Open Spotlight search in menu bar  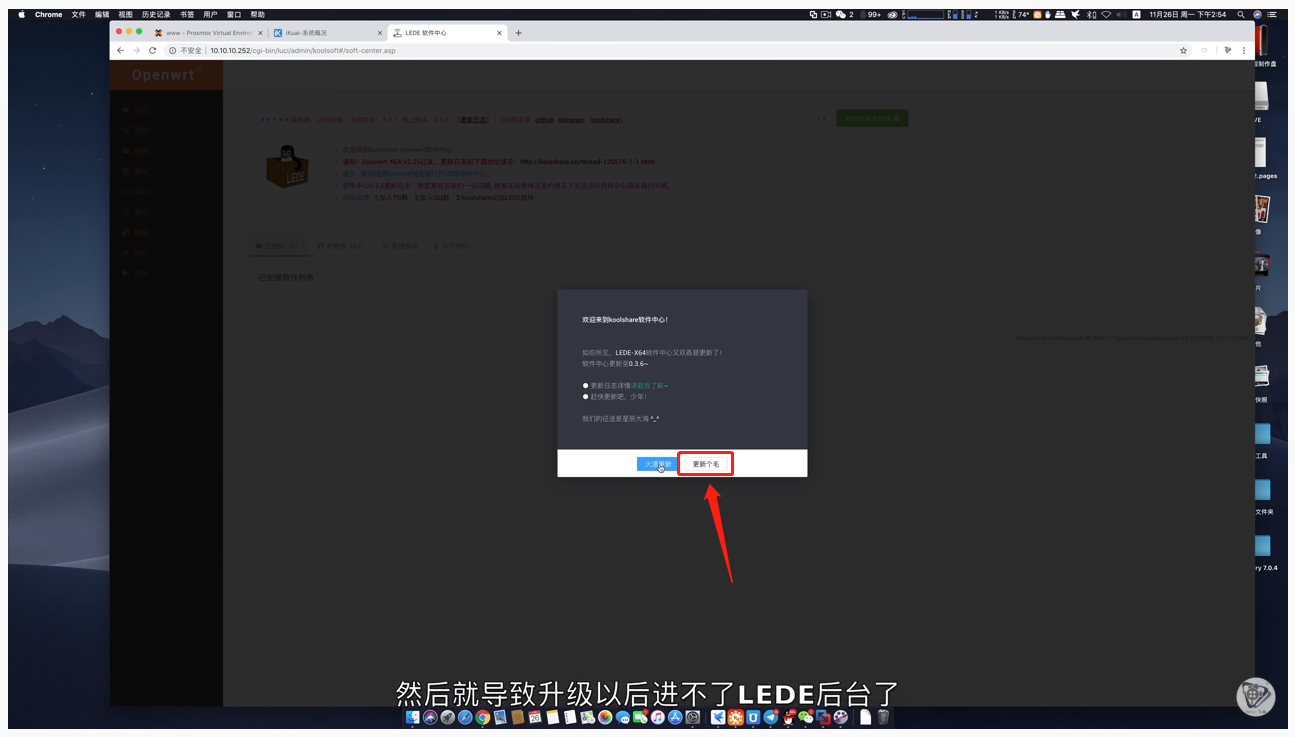(1241, 15)
